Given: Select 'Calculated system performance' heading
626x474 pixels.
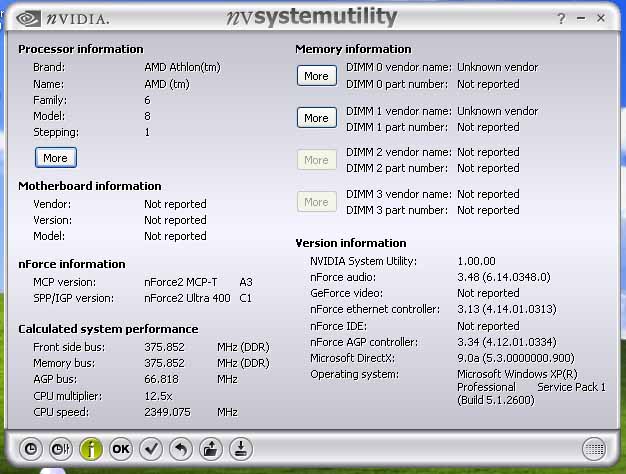Looking at the screenshot, I should [108, 329].
